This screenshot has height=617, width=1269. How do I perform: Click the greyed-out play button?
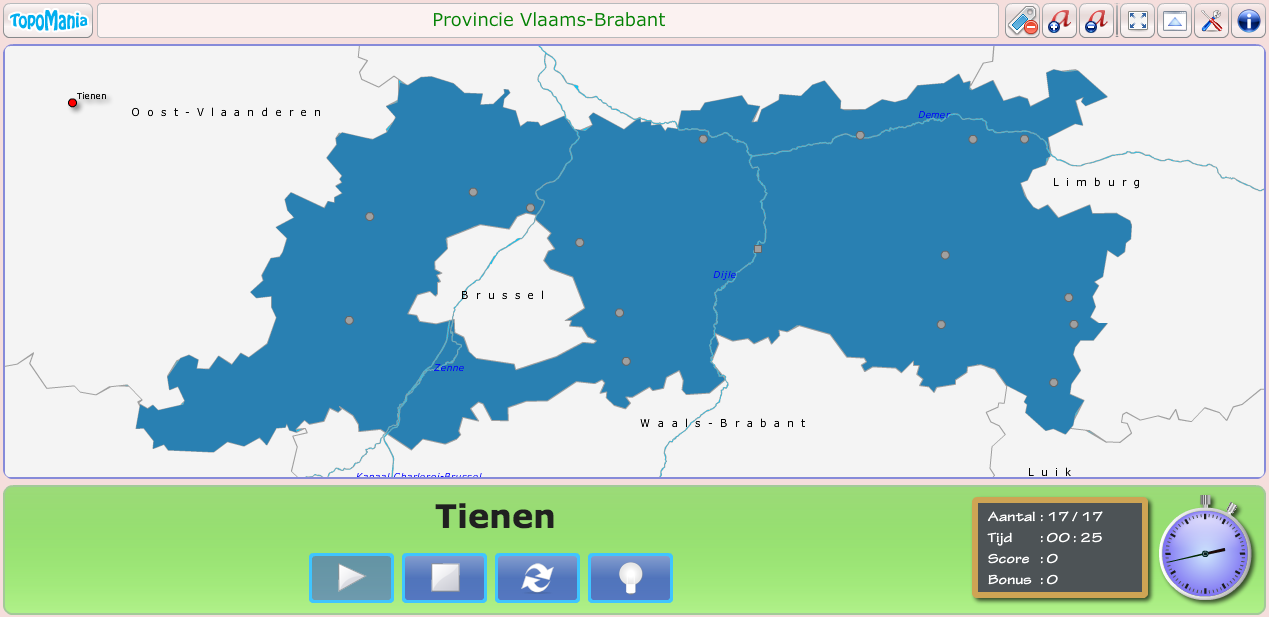(351, 578)
